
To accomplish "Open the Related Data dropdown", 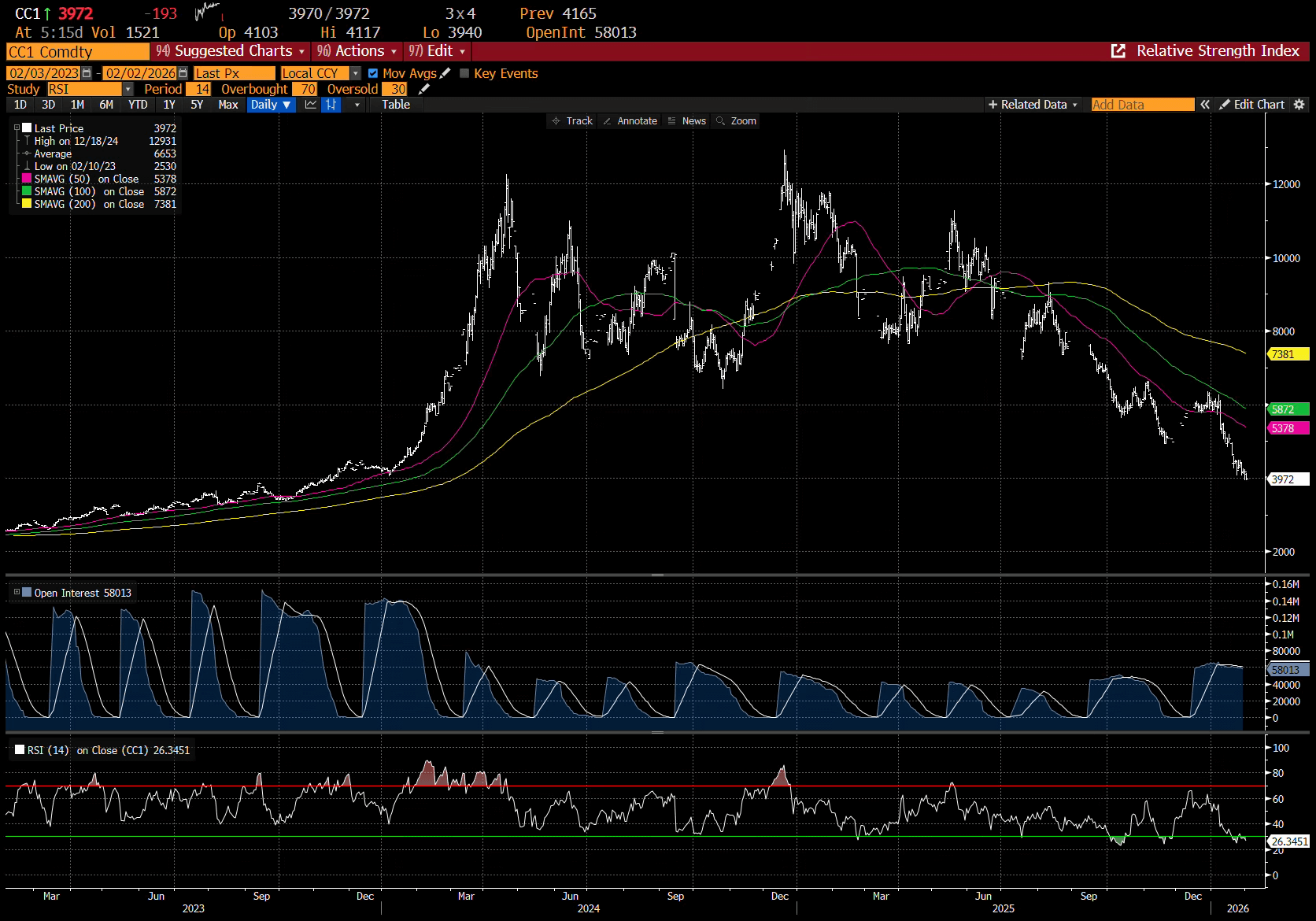I will tap(1033, 105).
